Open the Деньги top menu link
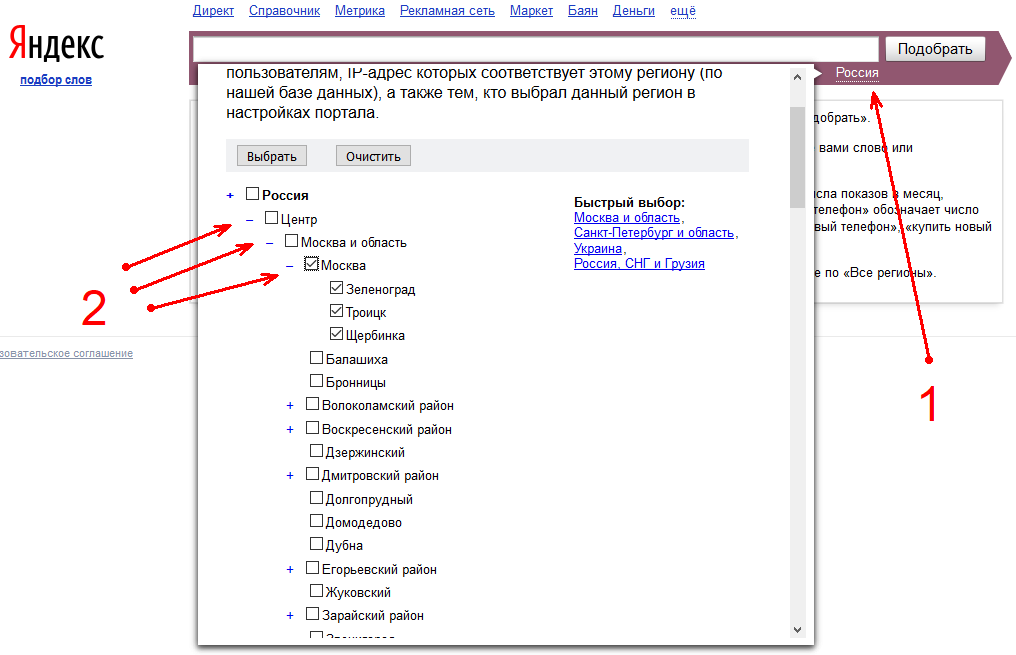 pos(634,11)
